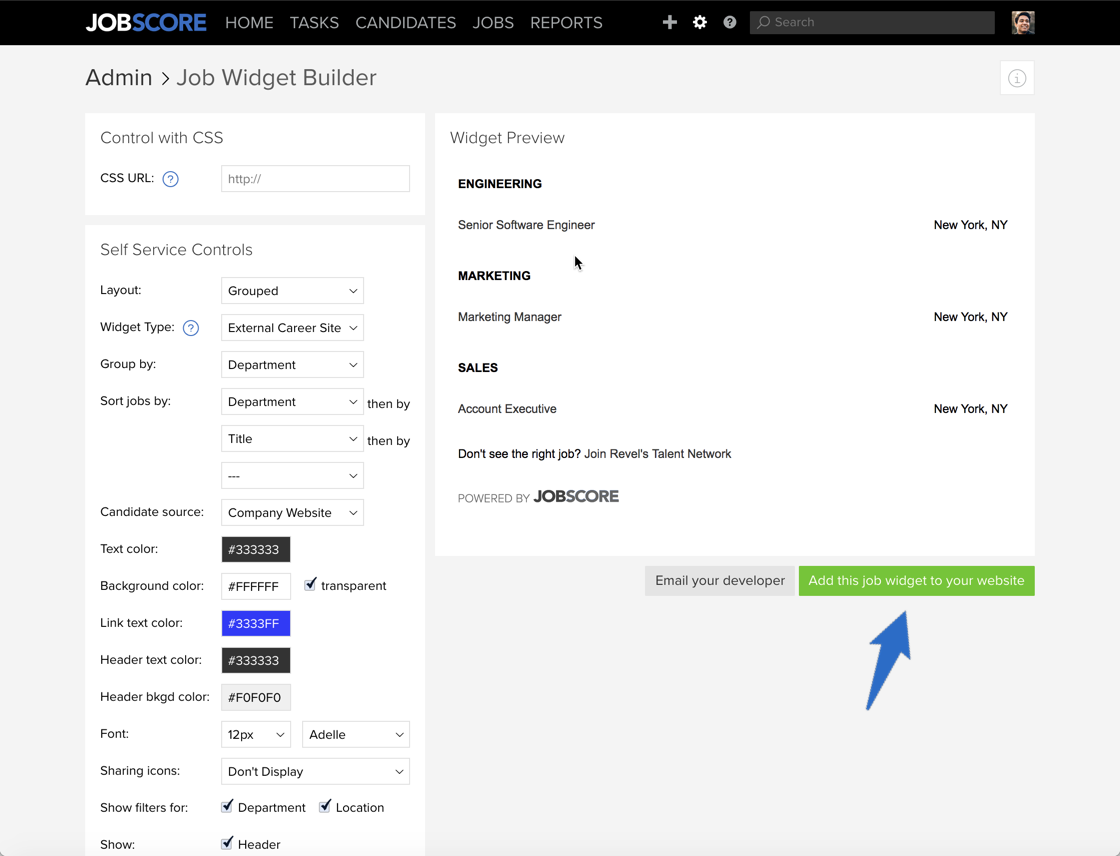This screenshot has width=1120, height=856.
Task: Click the JobScore logo
Action: (x=146, y=22)
